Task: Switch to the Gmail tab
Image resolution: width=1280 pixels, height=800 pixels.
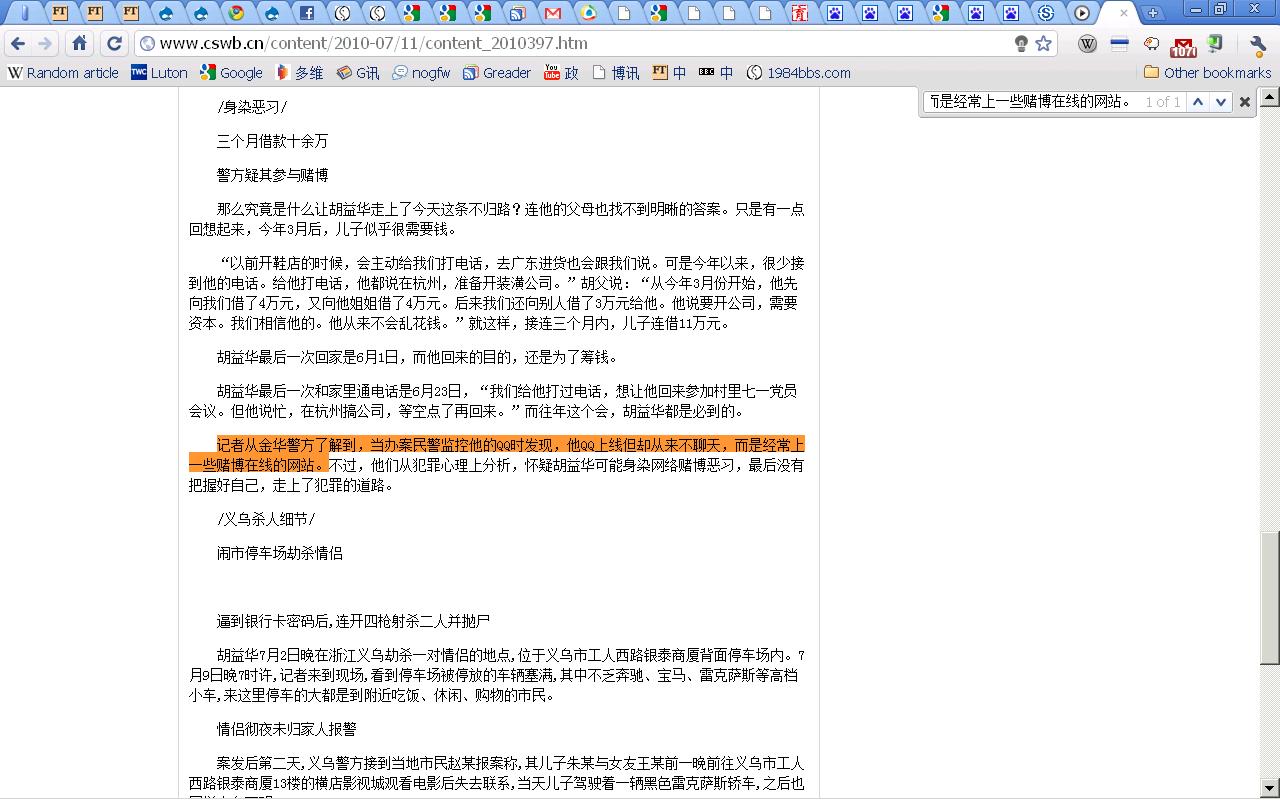Action: (552, 13)
